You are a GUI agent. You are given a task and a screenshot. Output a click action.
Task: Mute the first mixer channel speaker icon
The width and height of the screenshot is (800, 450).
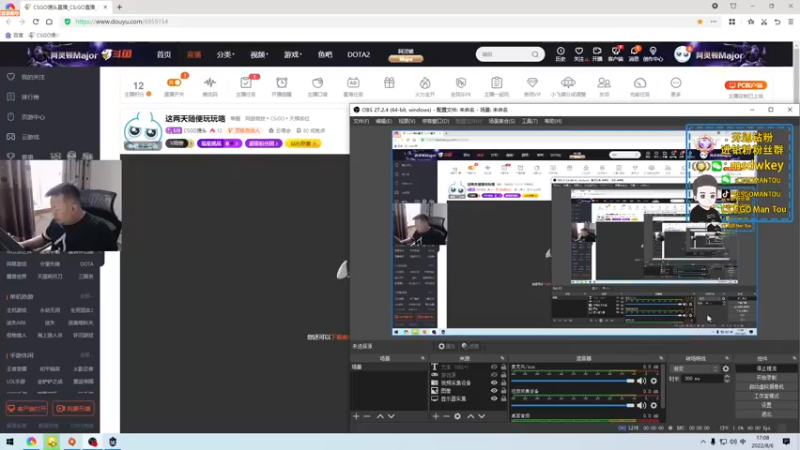click(641, 381)
